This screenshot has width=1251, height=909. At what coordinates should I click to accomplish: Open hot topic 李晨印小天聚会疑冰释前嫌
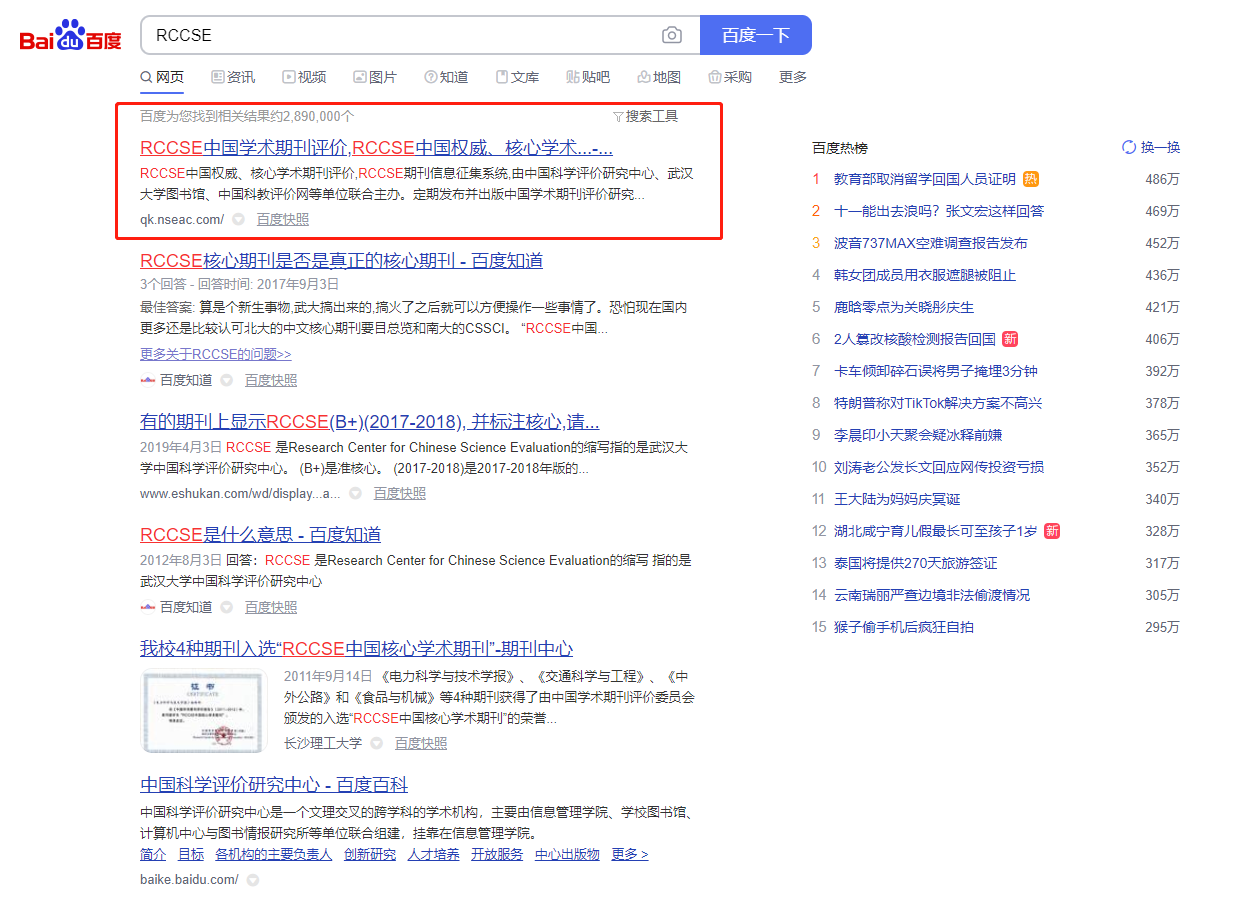[x=918, y=435]
